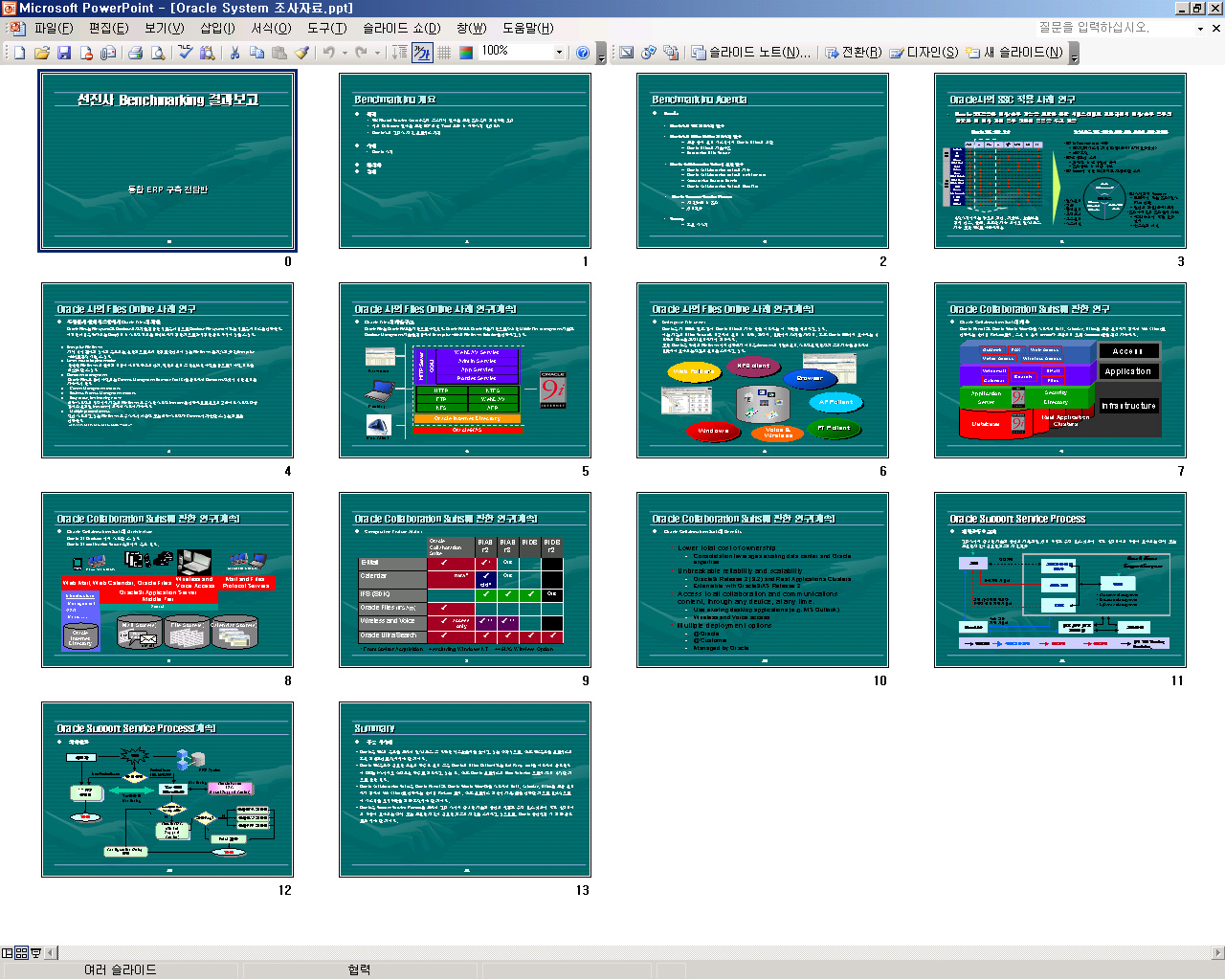Click the horizontal scrollbar left arrow
Screen dimensions: 1225x980
[51, 953]
